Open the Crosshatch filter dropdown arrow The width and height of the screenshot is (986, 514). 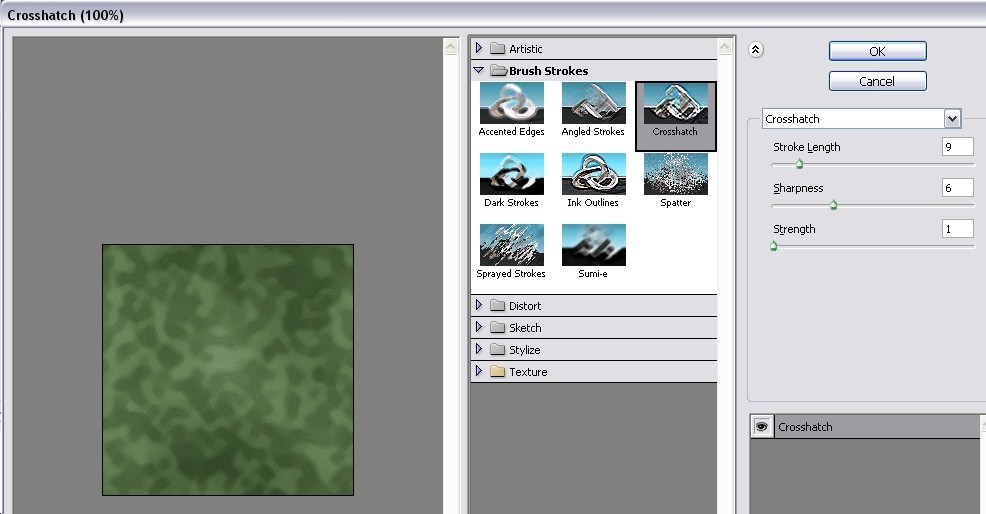952,118
